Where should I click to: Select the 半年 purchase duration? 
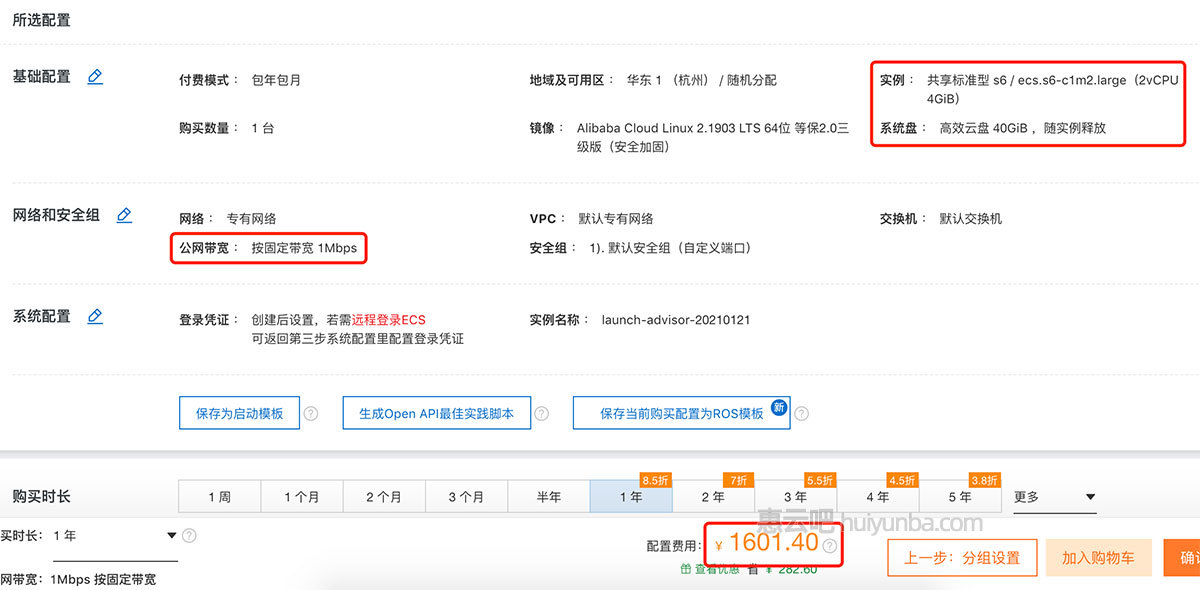tap(548, 497)
